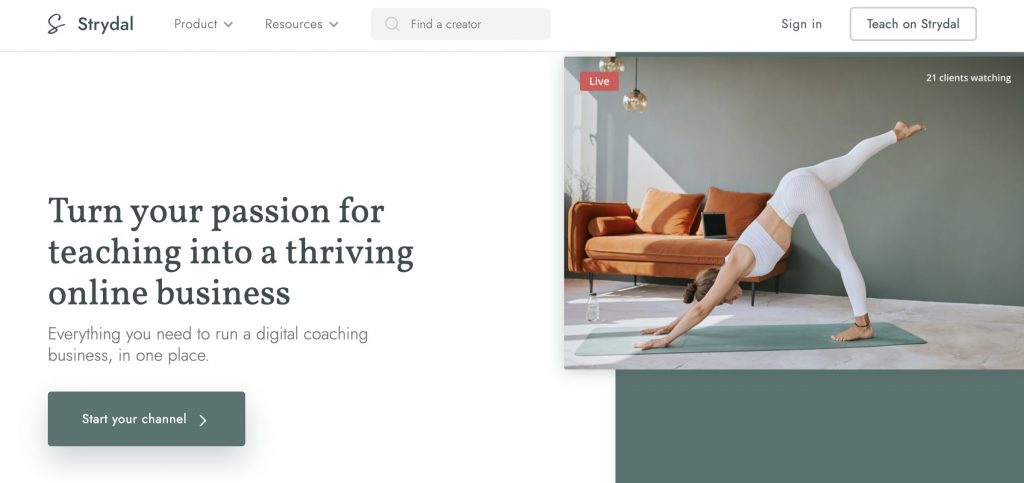Click the Start your channel button
The image size is (1024, 483).
pos(146,419)
